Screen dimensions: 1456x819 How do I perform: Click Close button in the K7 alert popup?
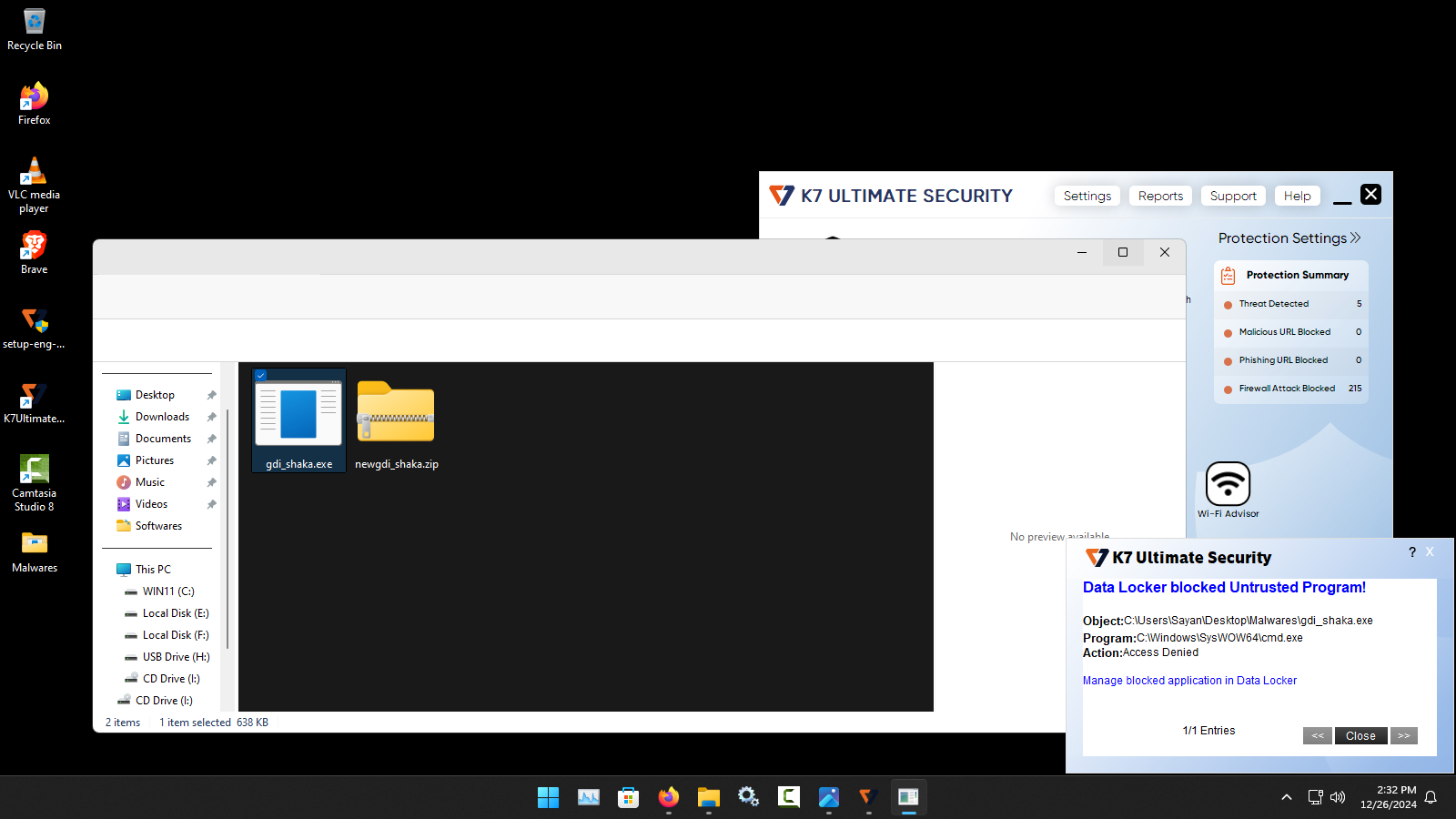(1360, 736)
